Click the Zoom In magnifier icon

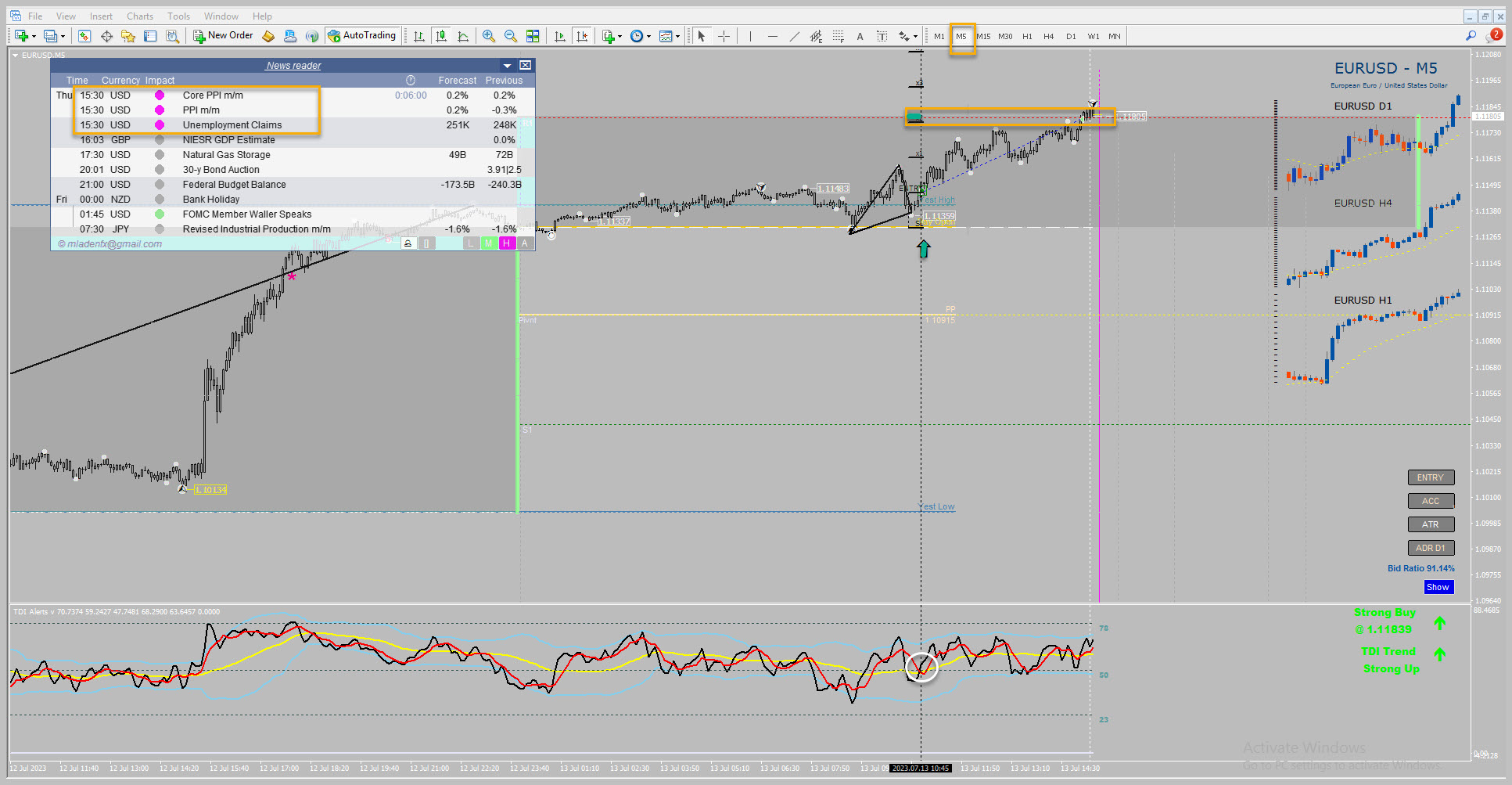[489, 36]
